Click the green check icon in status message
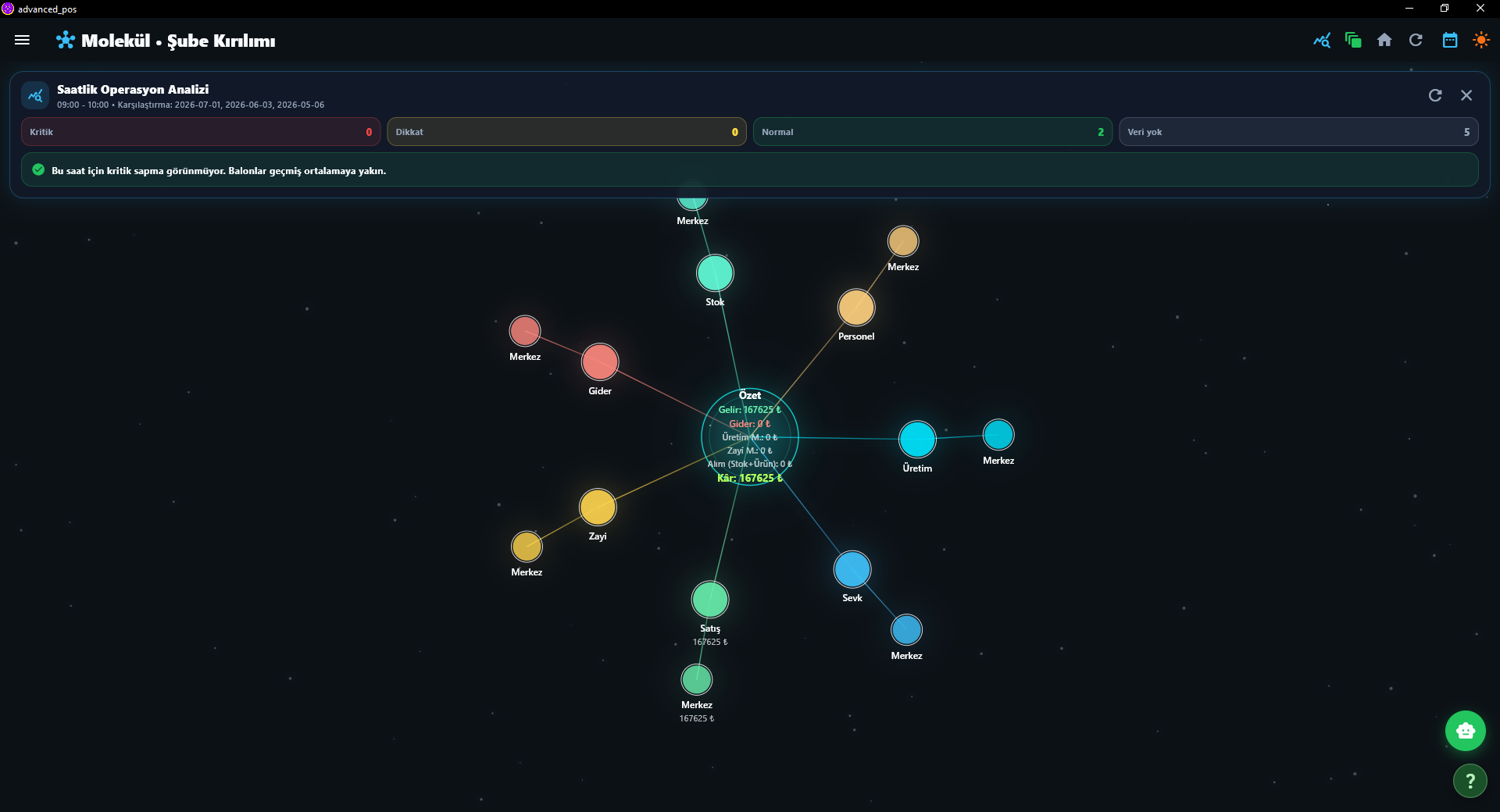The height and width of the screenshot is (812, 1500). (38, 169)
